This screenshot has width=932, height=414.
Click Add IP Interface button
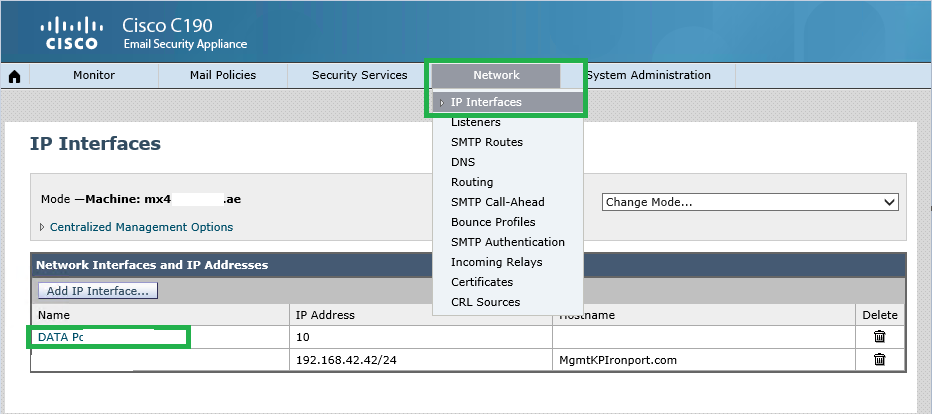point(97,291)
